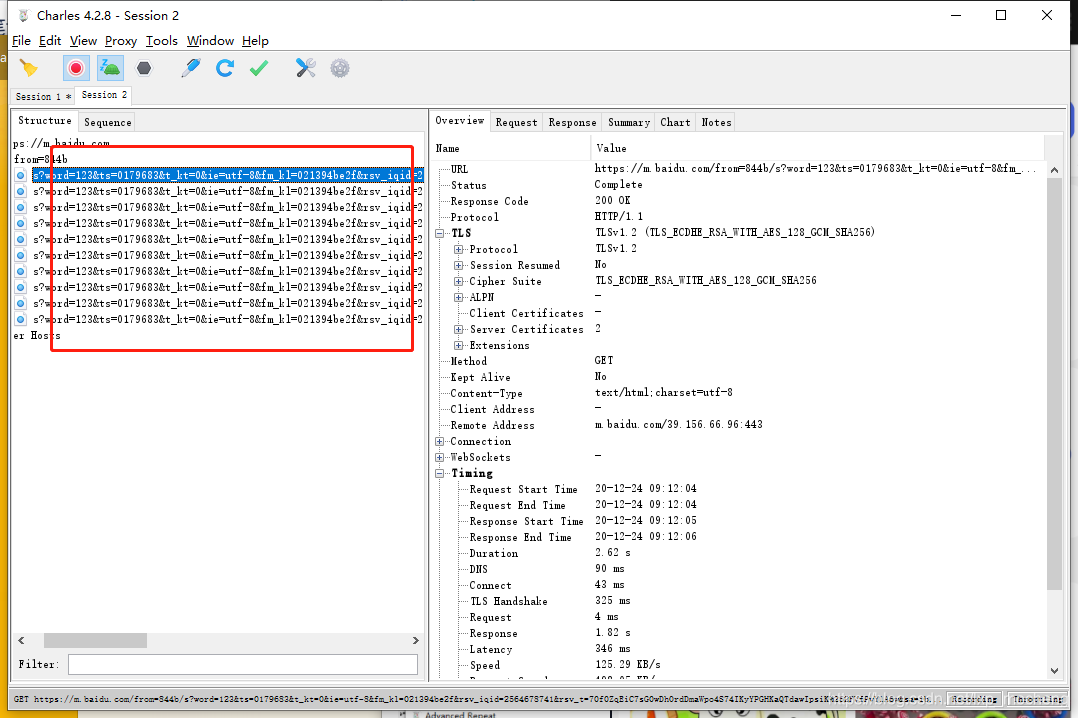Collapse the Timing section
This screenshot has height=718, width=1078.
440,473
